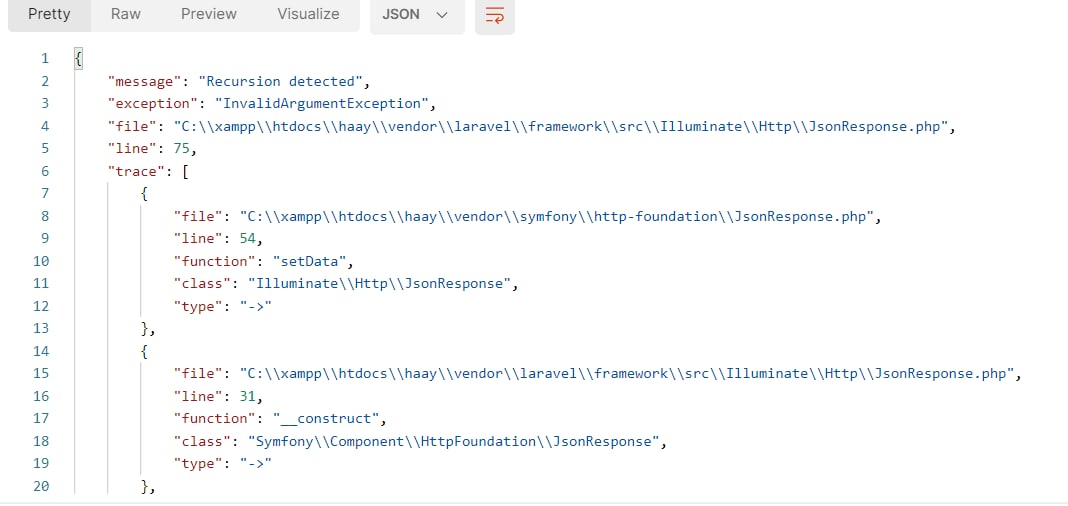Click the "->" type value on line 12
The image size is (1068, 506).
[255, 306]
